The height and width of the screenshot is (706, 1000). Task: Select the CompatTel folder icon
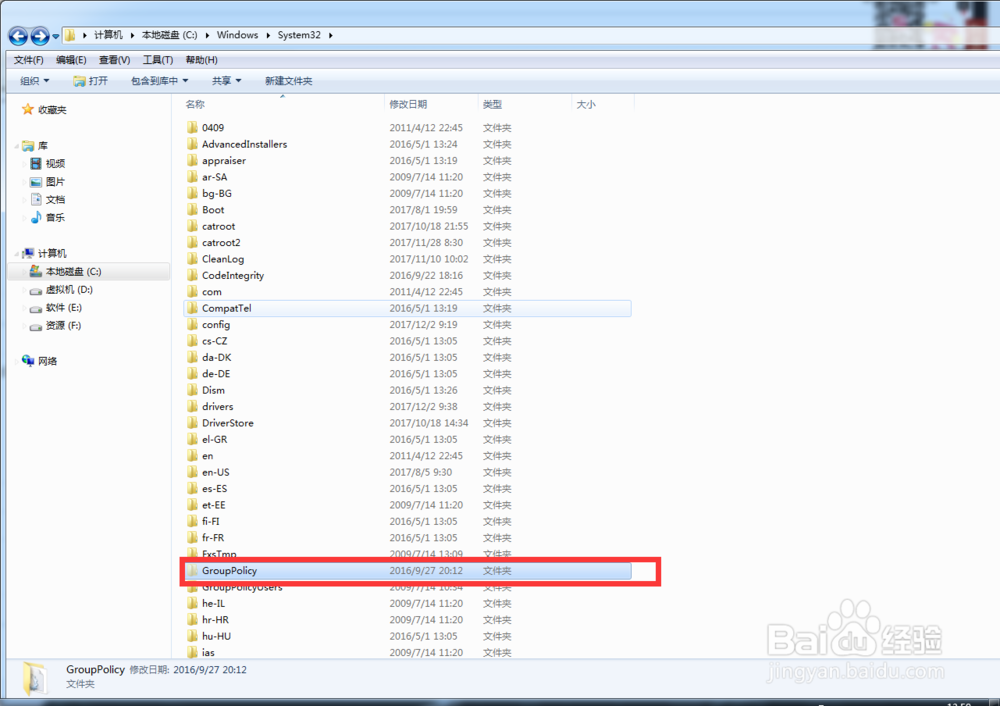pos(193,307)
